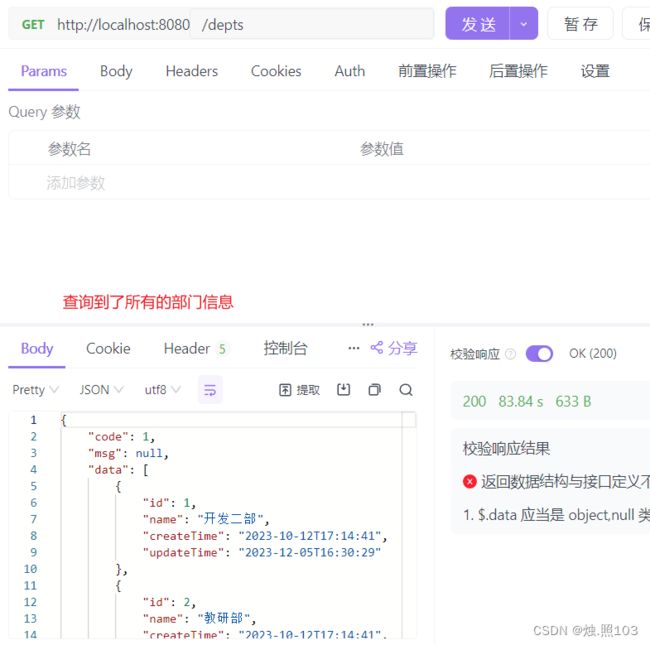Open the 前置操作 pre-processors tab
The image size is (650, 645).
pyautogui.click(x=427, y=71)
